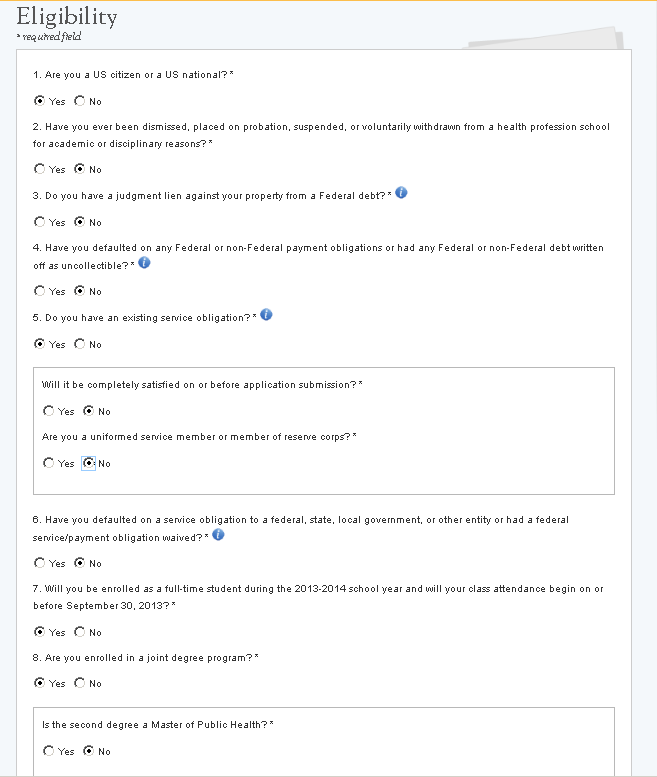Image resolution: width=657 pixels, height=777 pixels.
Task: Select No for joint degree program enrollment
Action: click(x=80, y=683)
